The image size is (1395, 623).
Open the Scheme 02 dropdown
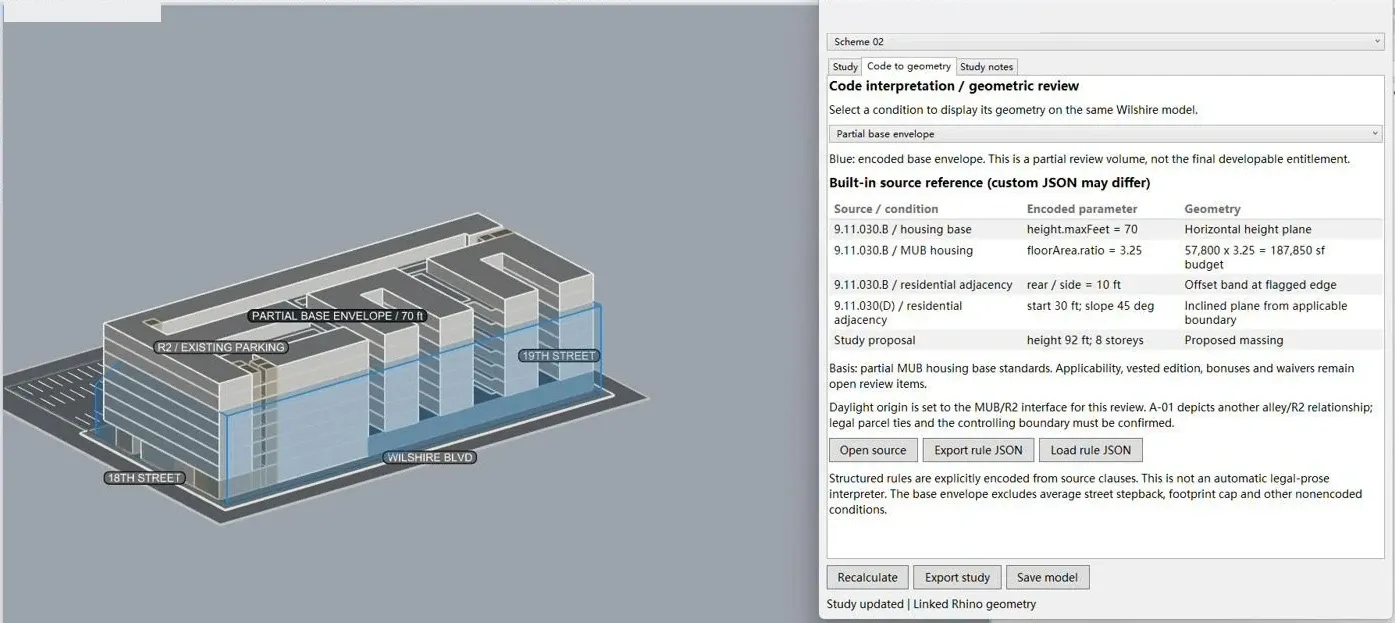coord(1105,42)
